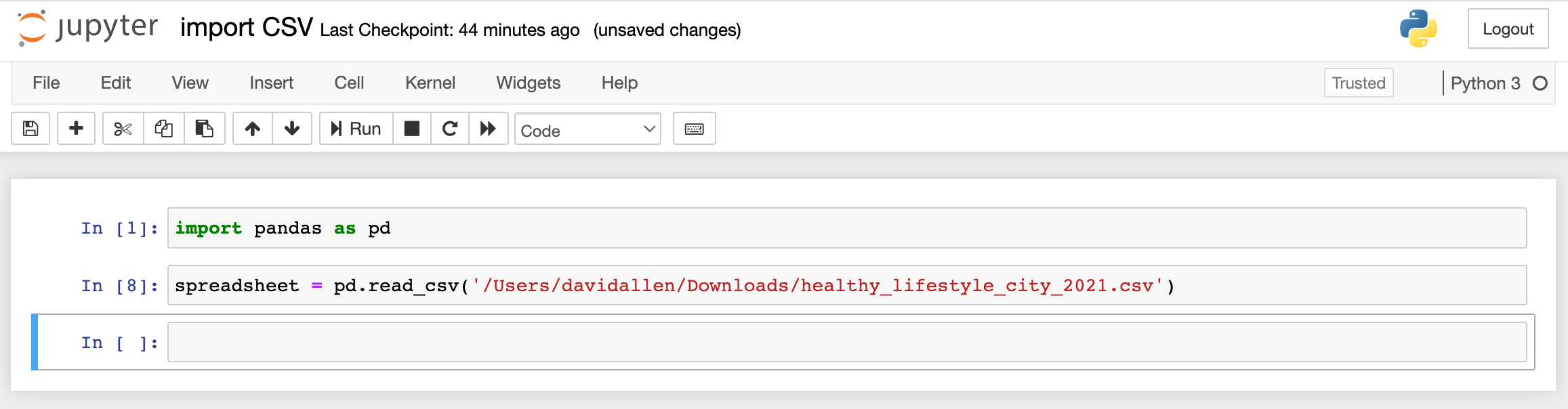
Task: Focus the empty code cell input
Action: (x=847, y=342)
